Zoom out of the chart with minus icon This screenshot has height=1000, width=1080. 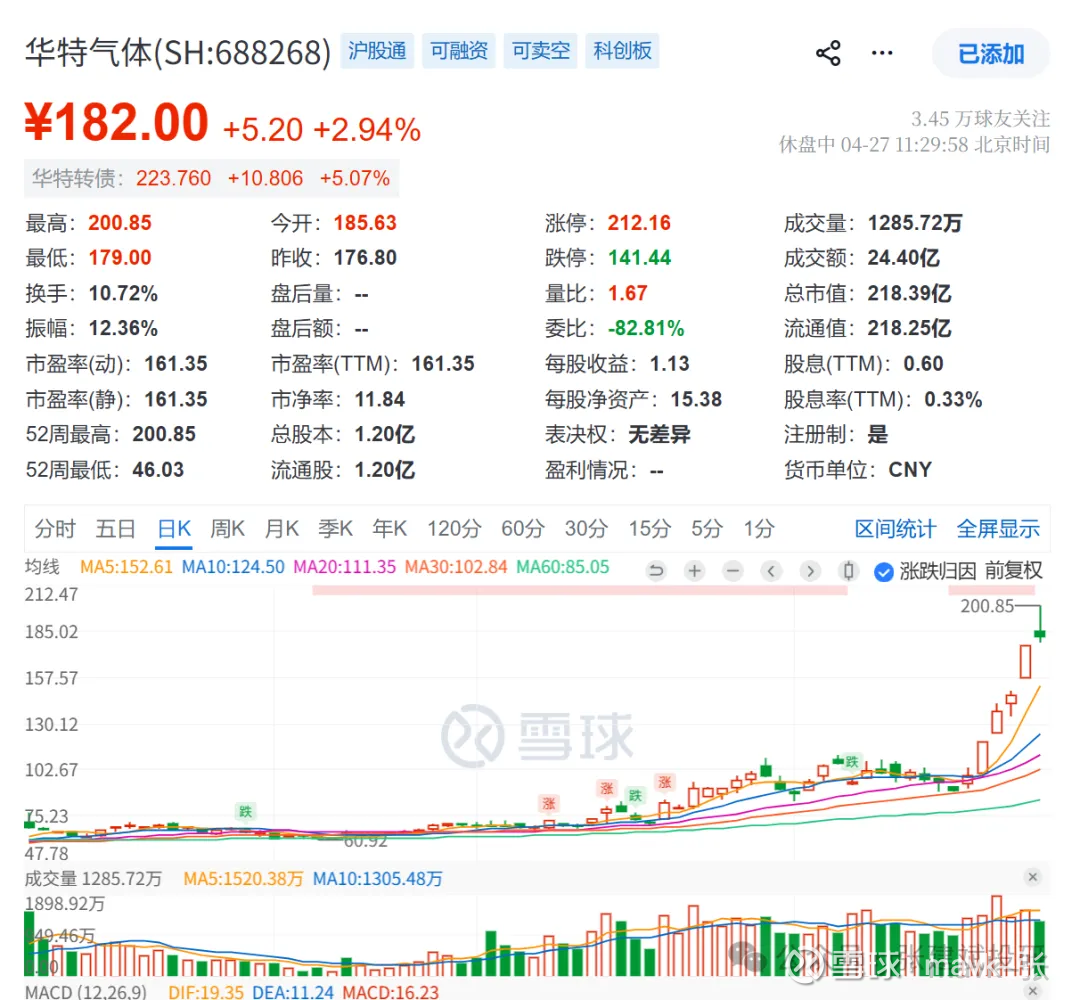(x=733, y=570)
